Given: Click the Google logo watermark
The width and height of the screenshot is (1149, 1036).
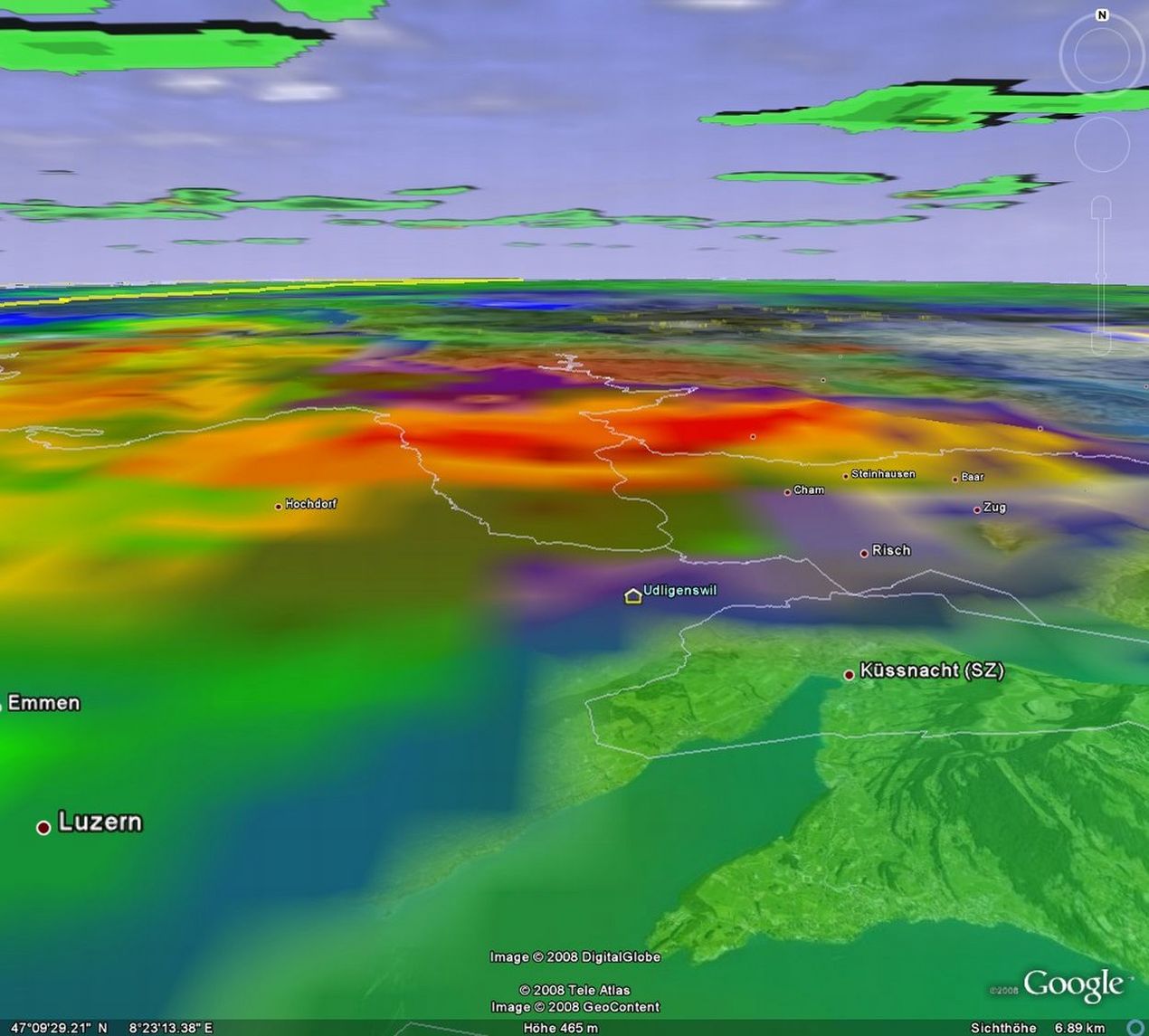Looking at the screenshot, I should tap(1072, 984).
